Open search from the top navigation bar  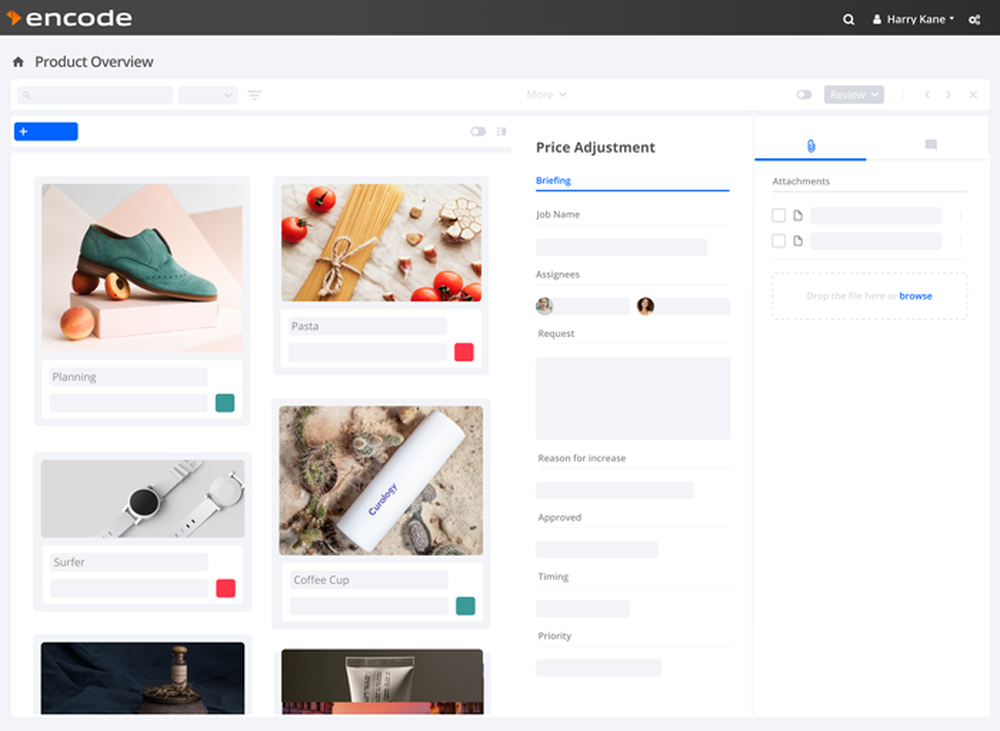(x=848, y=18)
